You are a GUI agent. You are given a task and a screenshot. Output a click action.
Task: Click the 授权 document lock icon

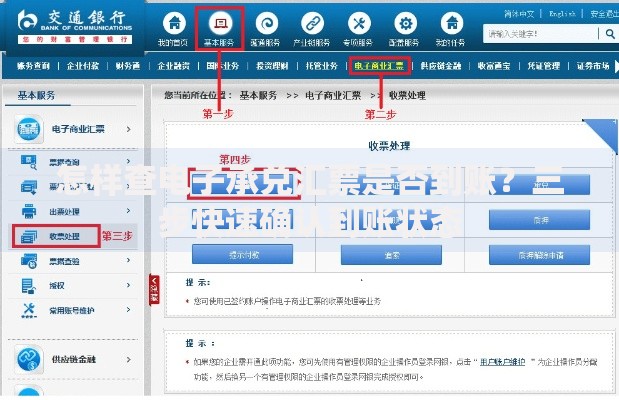(x=29, y=285)
